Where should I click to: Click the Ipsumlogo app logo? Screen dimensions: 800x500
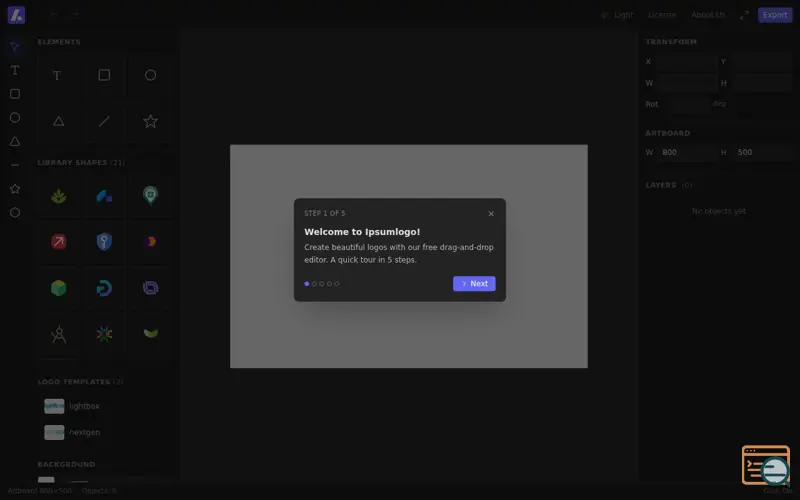[x=16, y=15]
